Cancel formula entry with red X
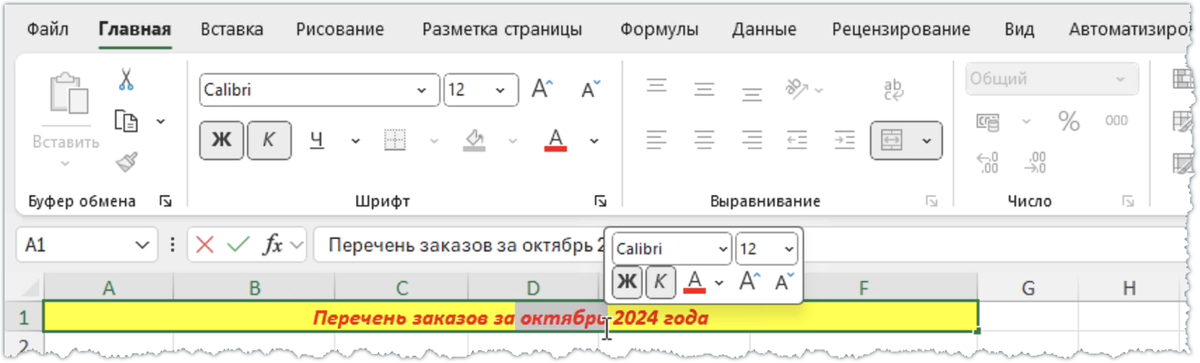 pyautogui.click(x=205, y=244)
